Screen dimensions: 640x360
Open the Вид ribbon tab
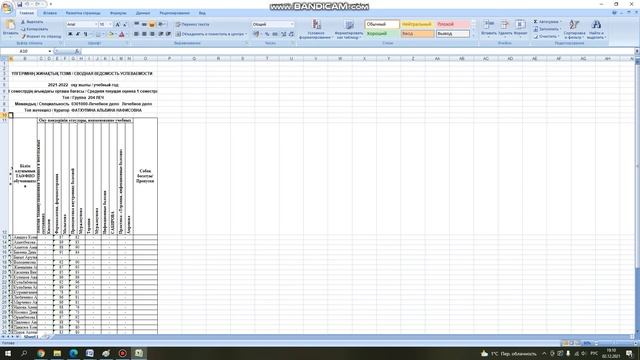click(x=202, y=13)
